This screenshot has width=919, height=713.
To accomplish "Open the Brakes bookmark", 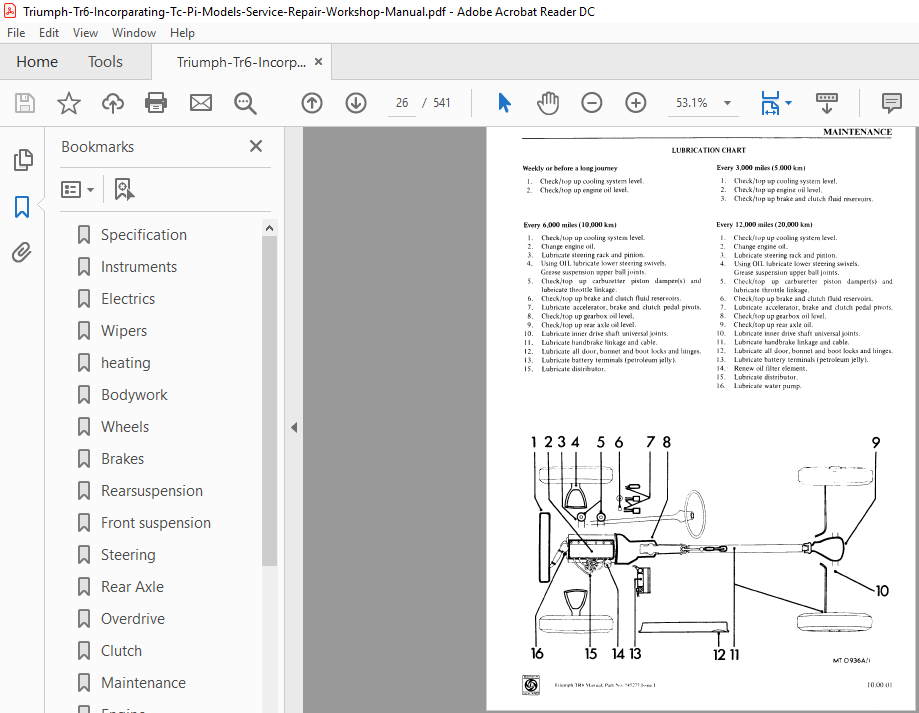I will tap(122, 459).
